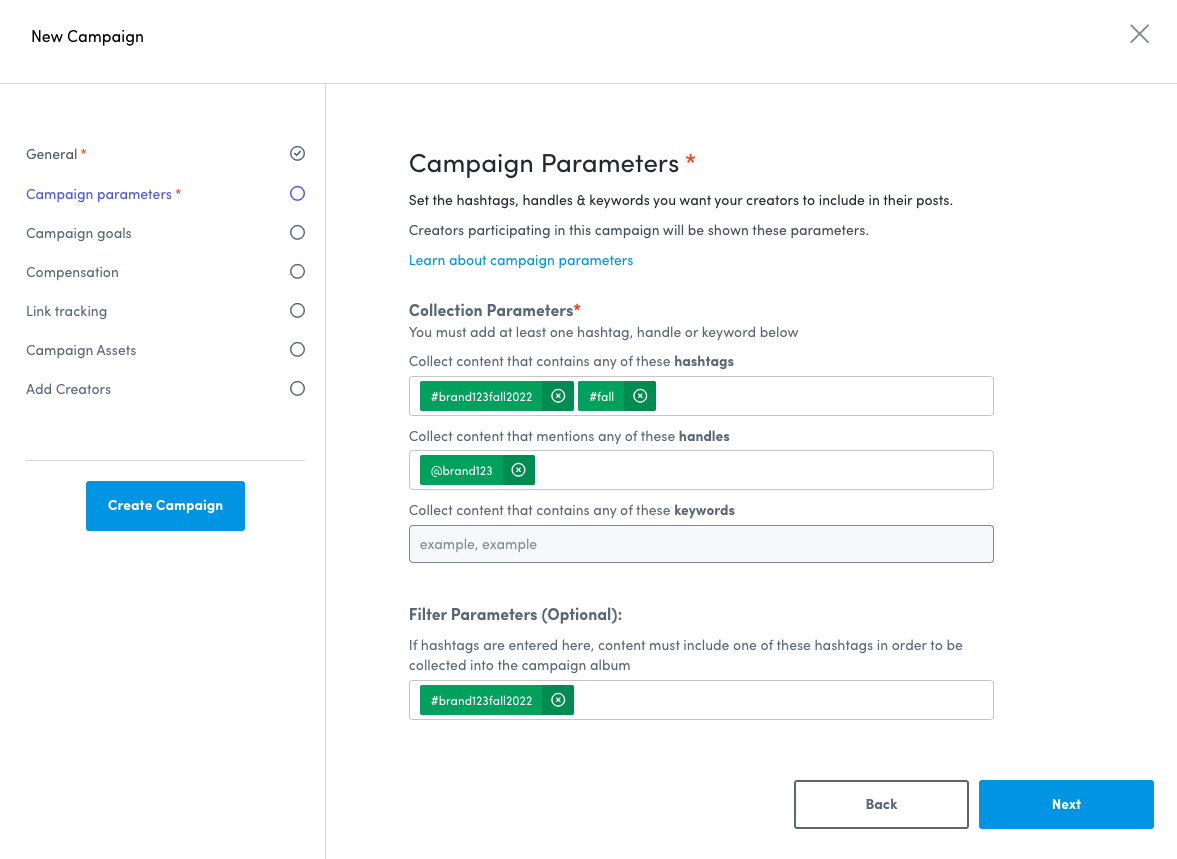Click the circle icon next to Compensation

click(x=297, y=271)
